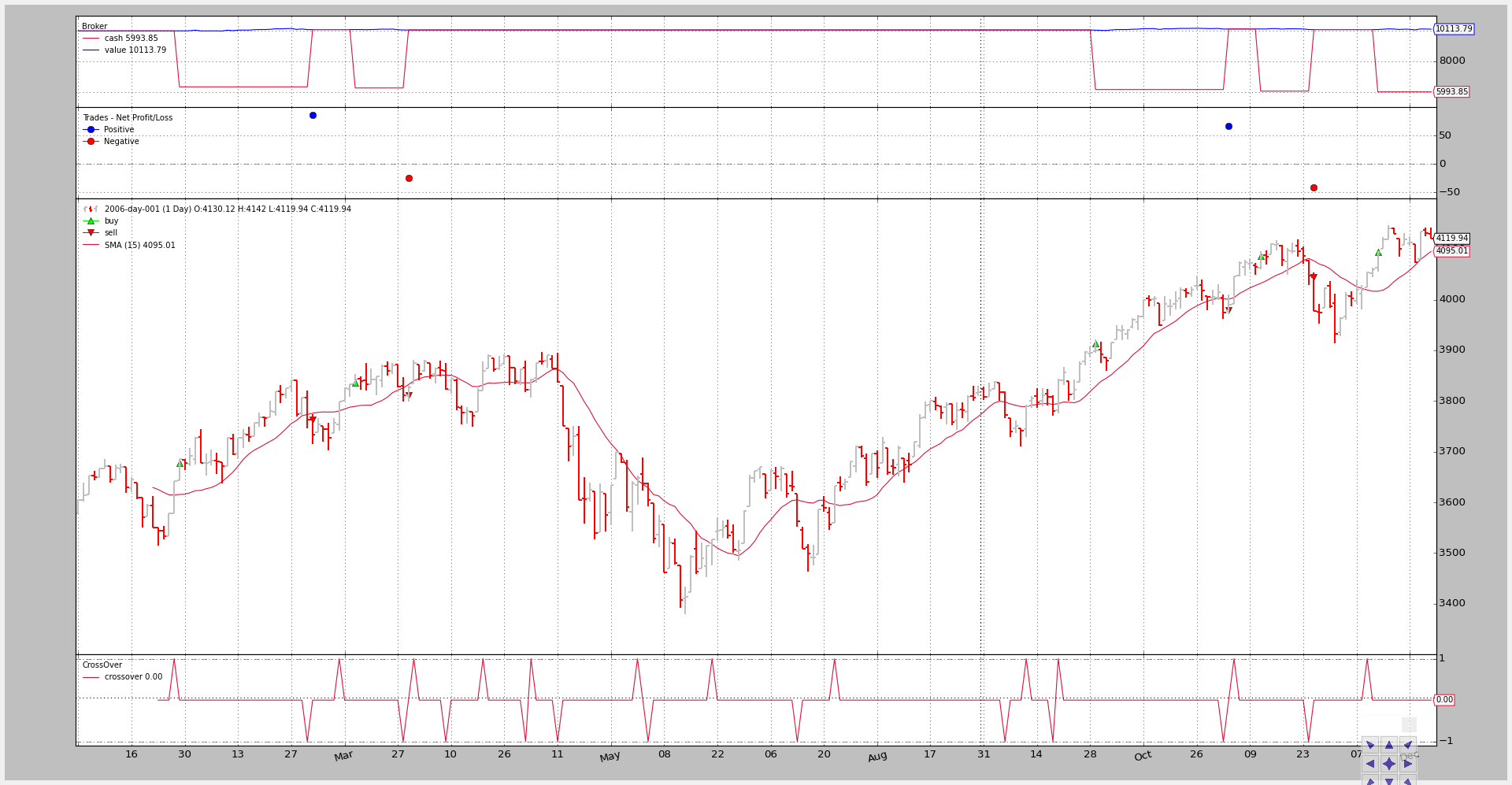The width and height of the screenshot is (1512, 785).
Task: Click the first blue positive trade dot
Action: (313, 116)
